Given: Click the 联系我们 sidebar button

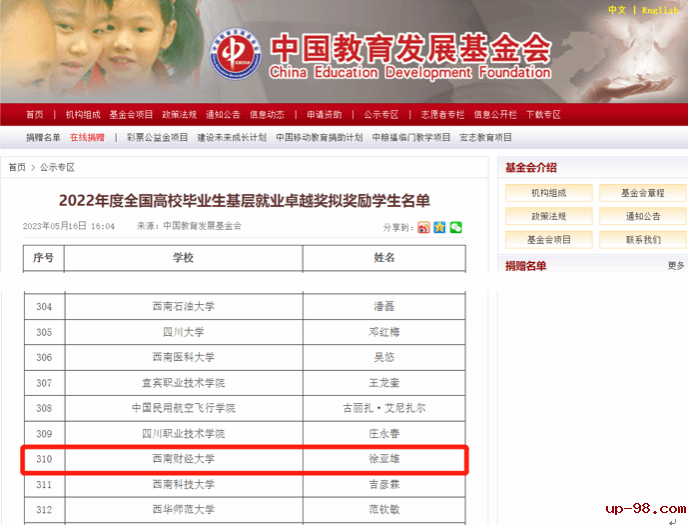Looking at the screenshot, I should coord(643,240).
